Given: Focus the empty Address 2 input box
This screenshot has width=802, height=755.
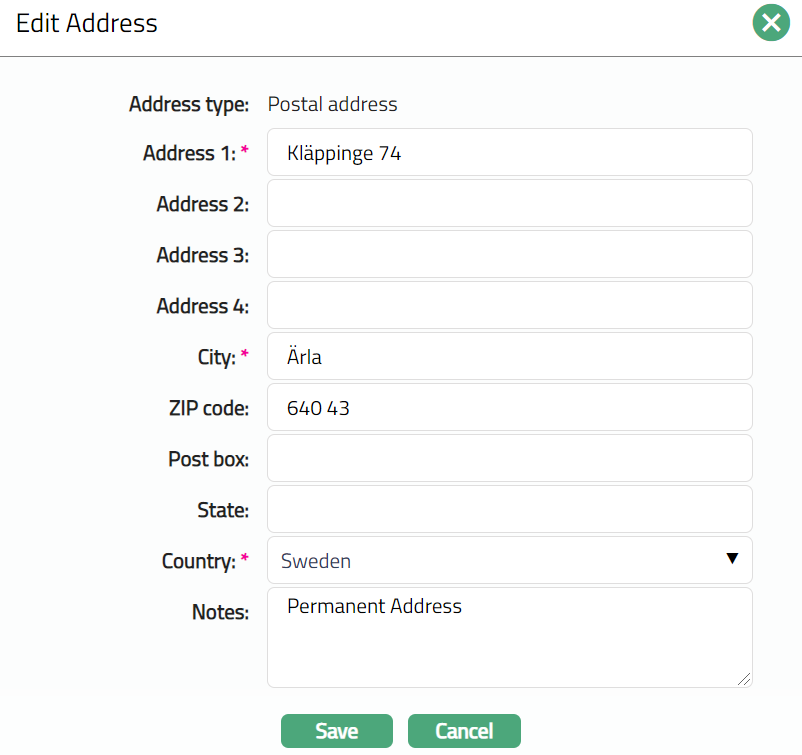Looking at the screenshot, I should (x=509, y=204).
